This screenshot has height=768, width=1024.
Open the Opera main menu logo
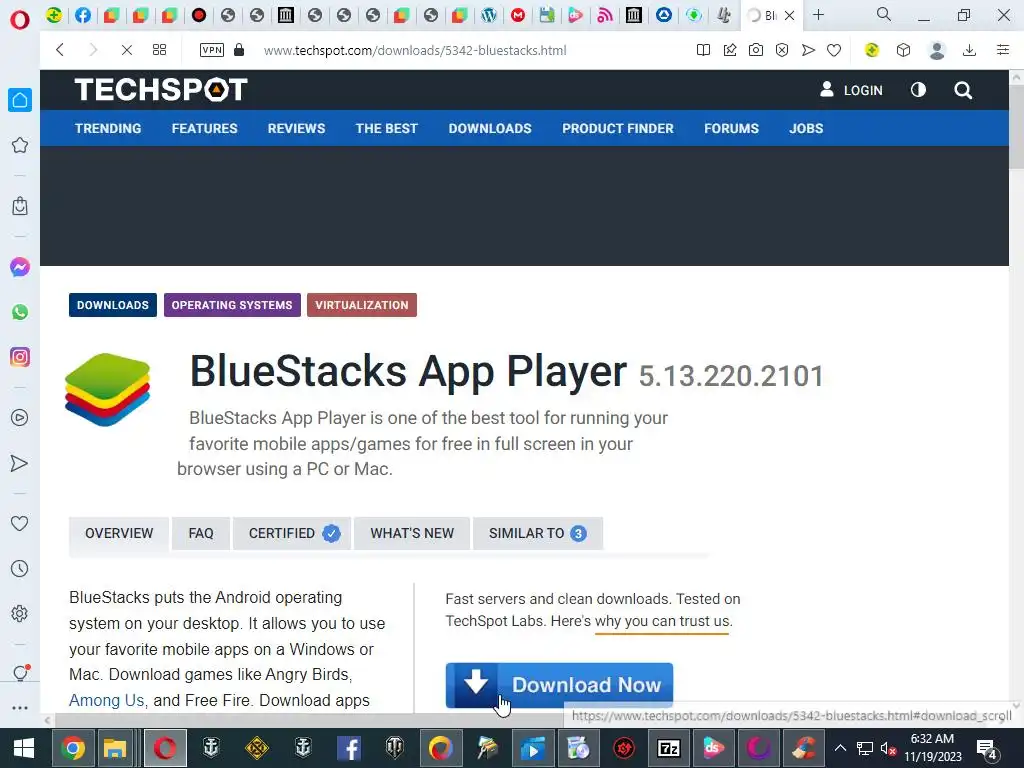(x=20, y=20)
